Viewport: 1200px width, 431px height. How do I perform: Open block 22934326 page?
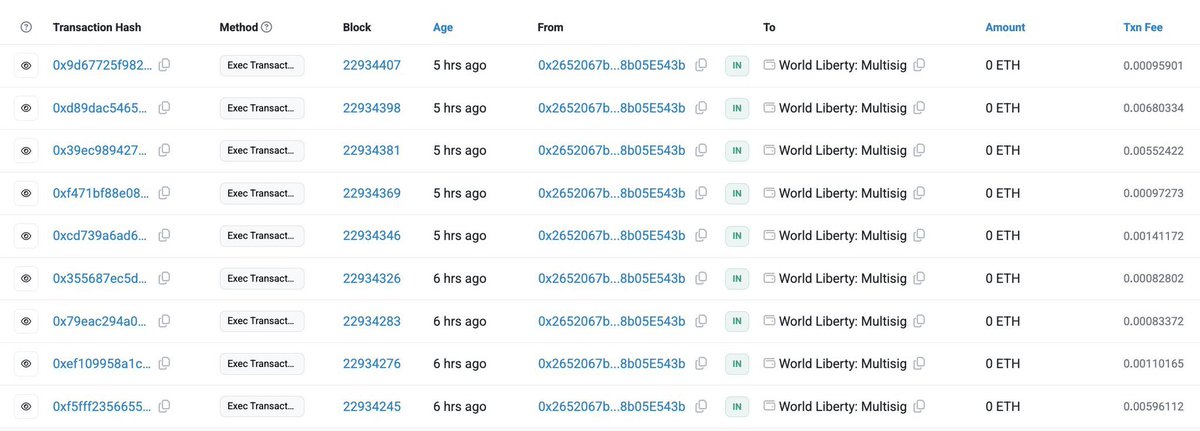372,278
